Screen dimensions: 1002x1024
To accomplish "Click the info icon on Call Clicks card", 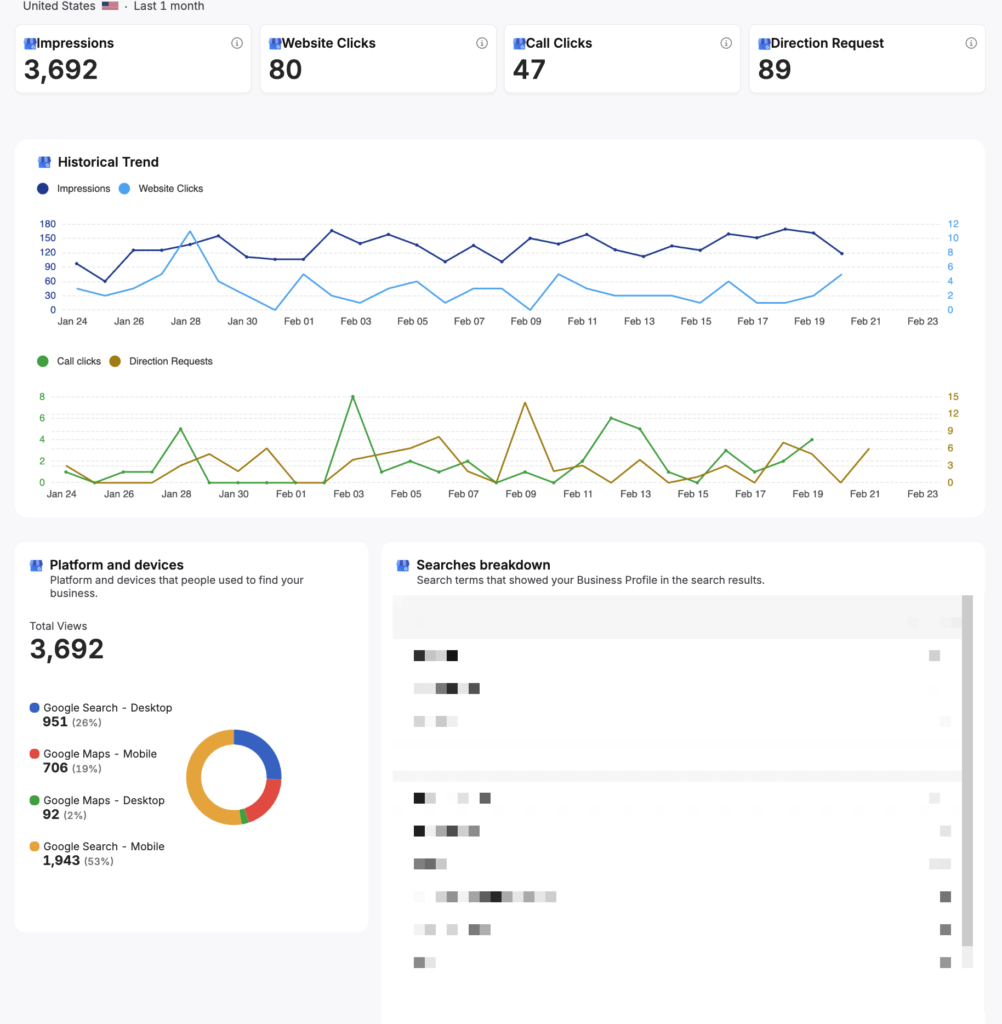I will [x=726, y=43].
